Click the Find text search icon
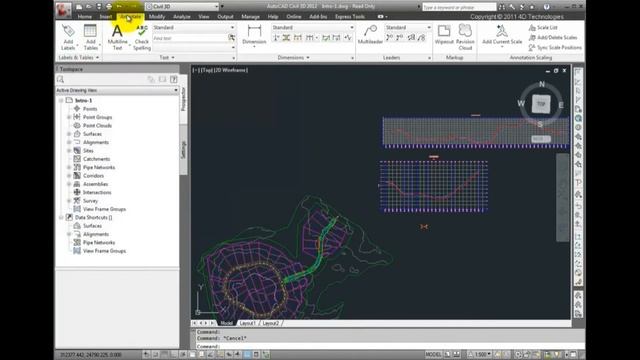 231,38
